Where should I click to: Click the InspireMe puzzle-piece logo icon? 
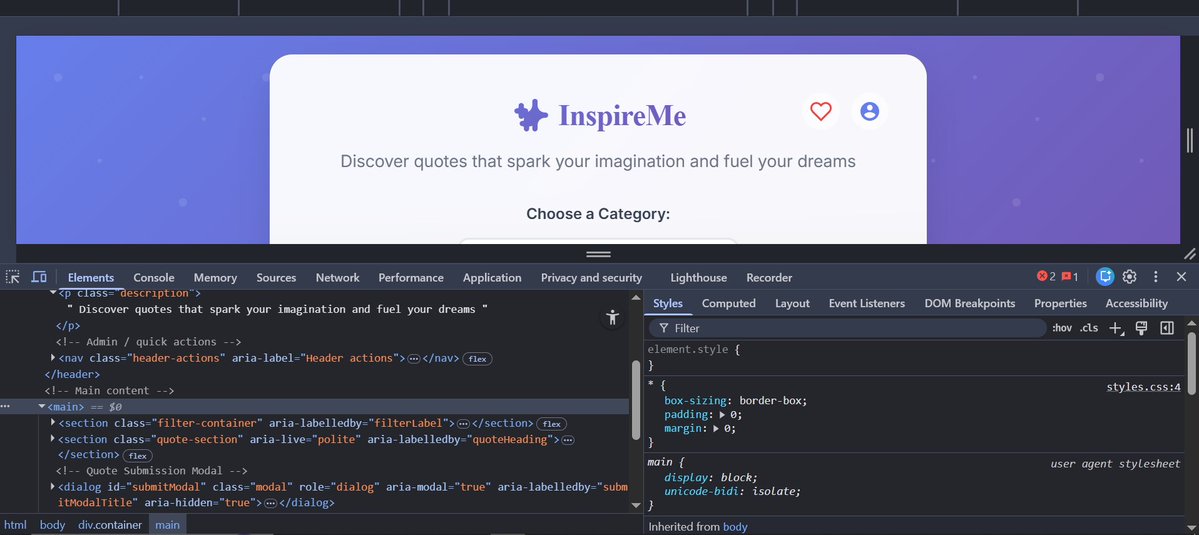pyautogui.click(x=531, y=116)
